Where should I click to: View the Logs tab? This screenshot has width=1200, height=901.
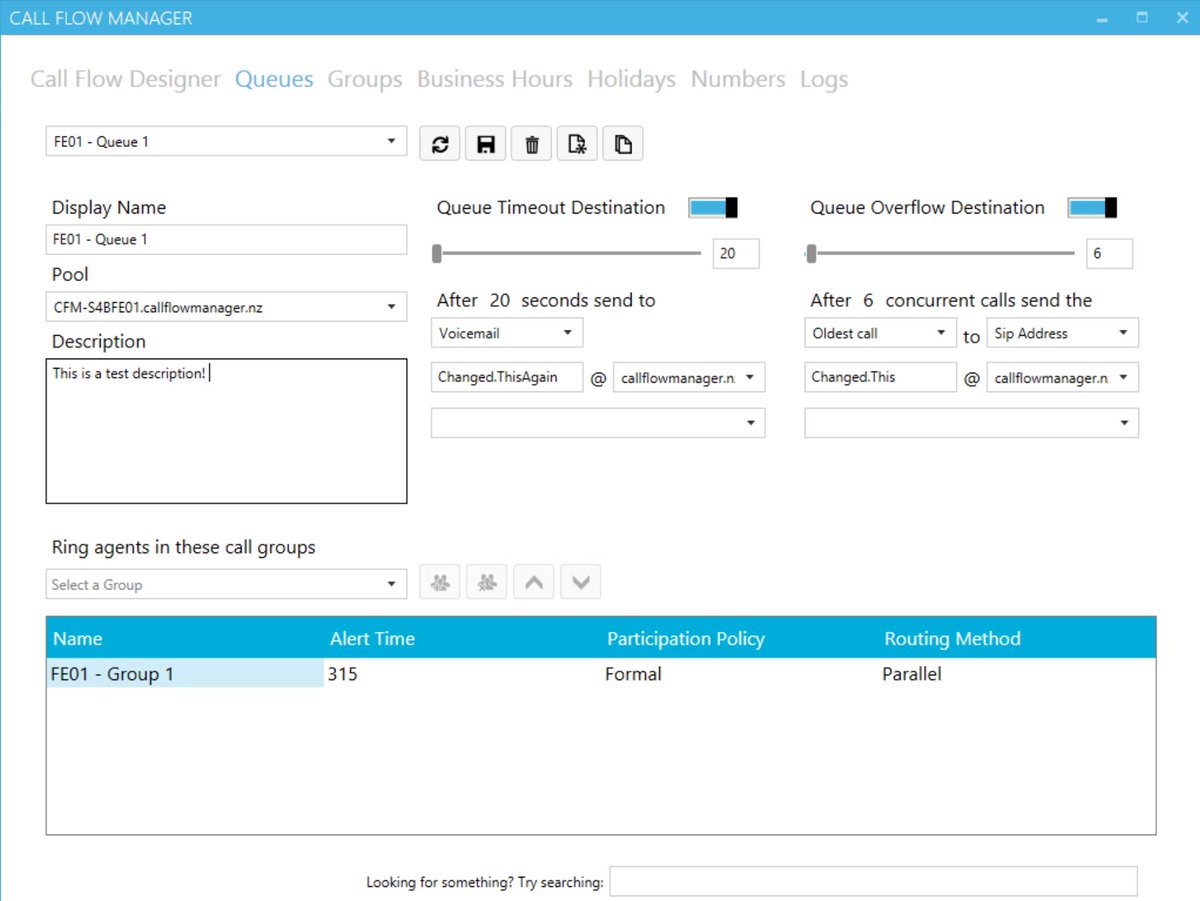824,80
